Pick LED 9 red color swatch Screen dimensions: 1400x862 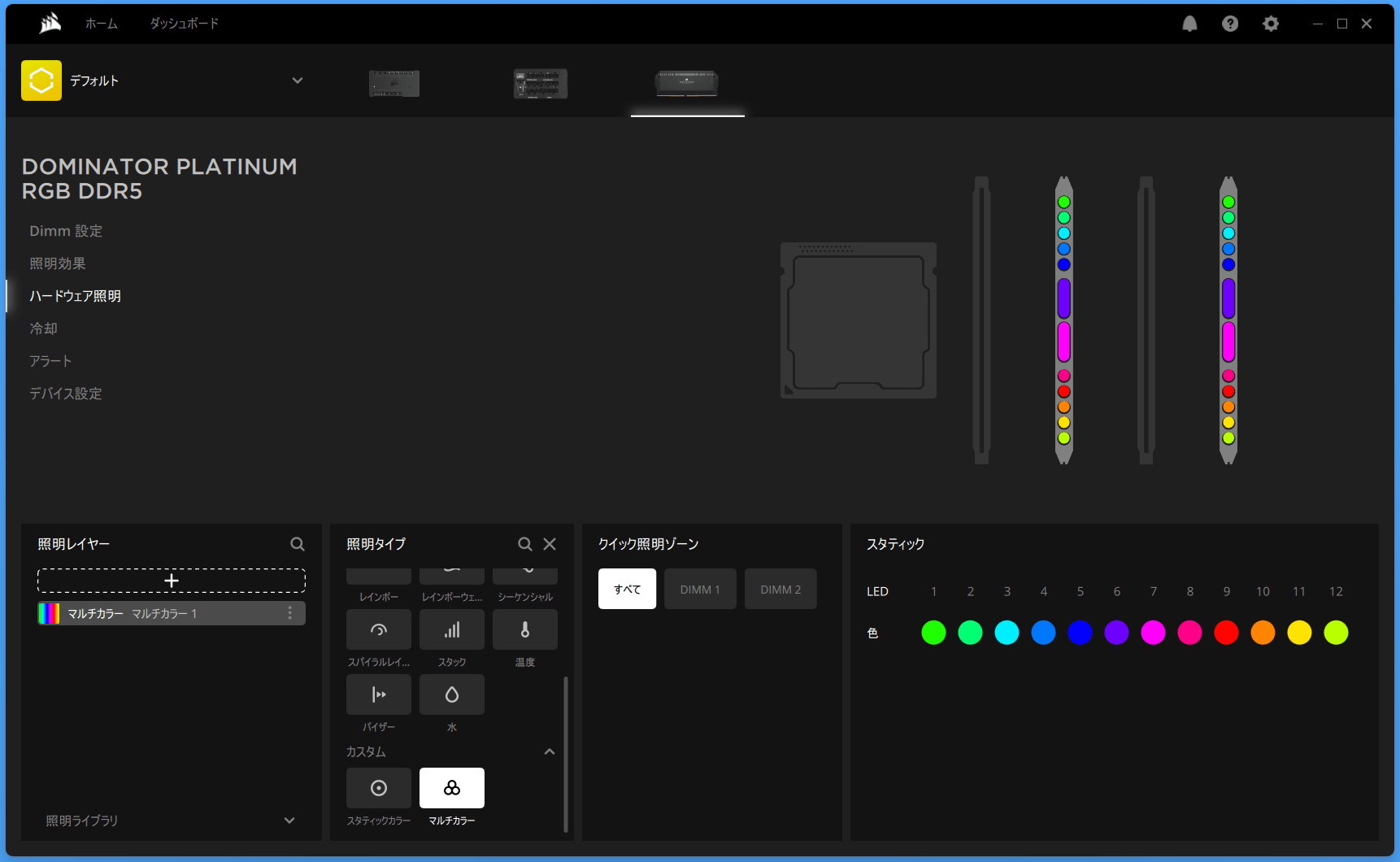(x=1226, y=632)
